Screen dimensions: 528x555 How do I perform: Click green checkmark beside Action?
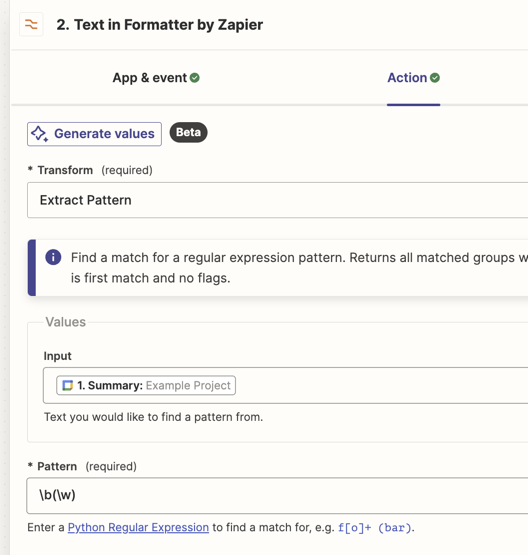[435, 78]
